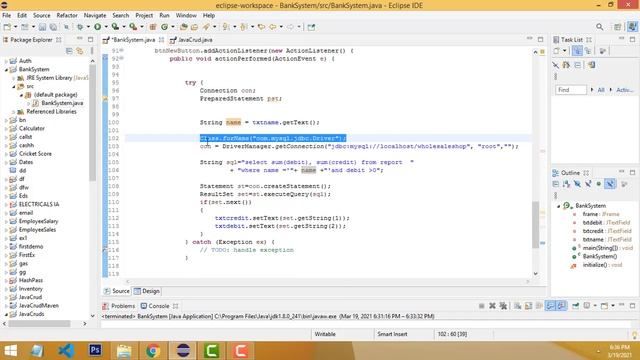Click the Find field in Task List

[571, 90]
